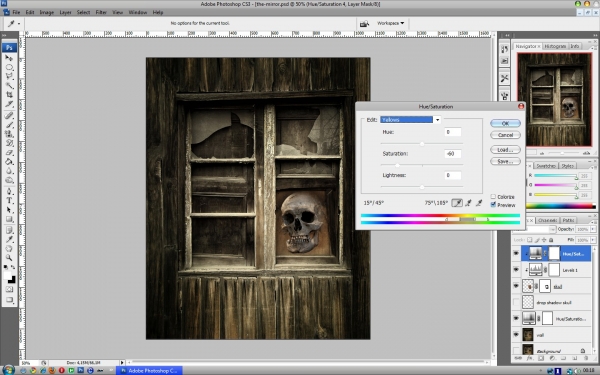Click the Hue value input field

[453, 132]
